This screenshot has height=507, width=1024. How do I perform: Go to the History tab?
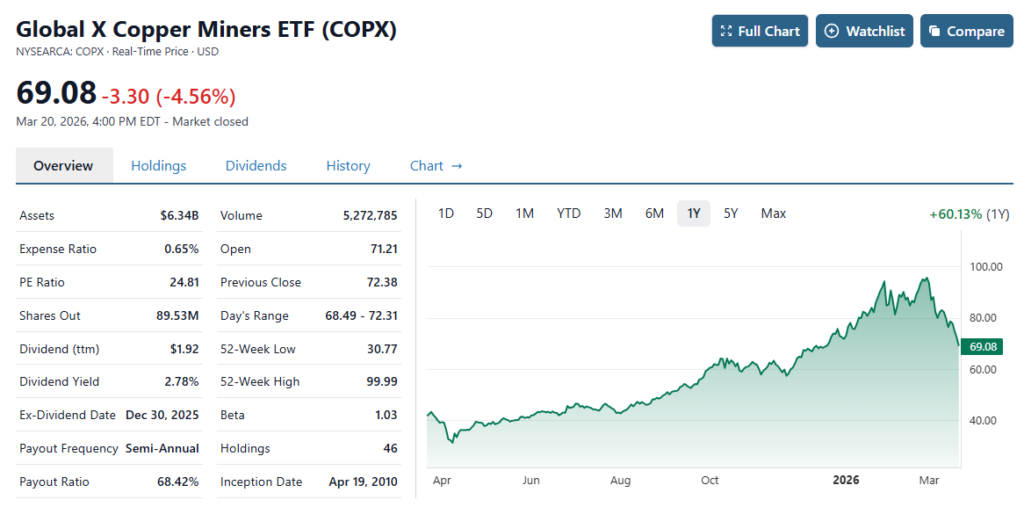coord(348,166)
